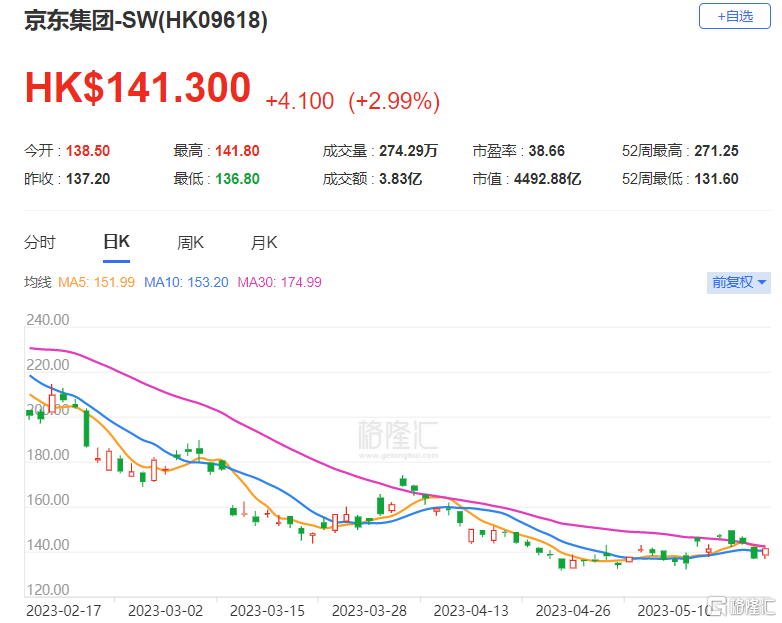Click the 140.00 price axis label
The image size is (782, 623).
48,545
